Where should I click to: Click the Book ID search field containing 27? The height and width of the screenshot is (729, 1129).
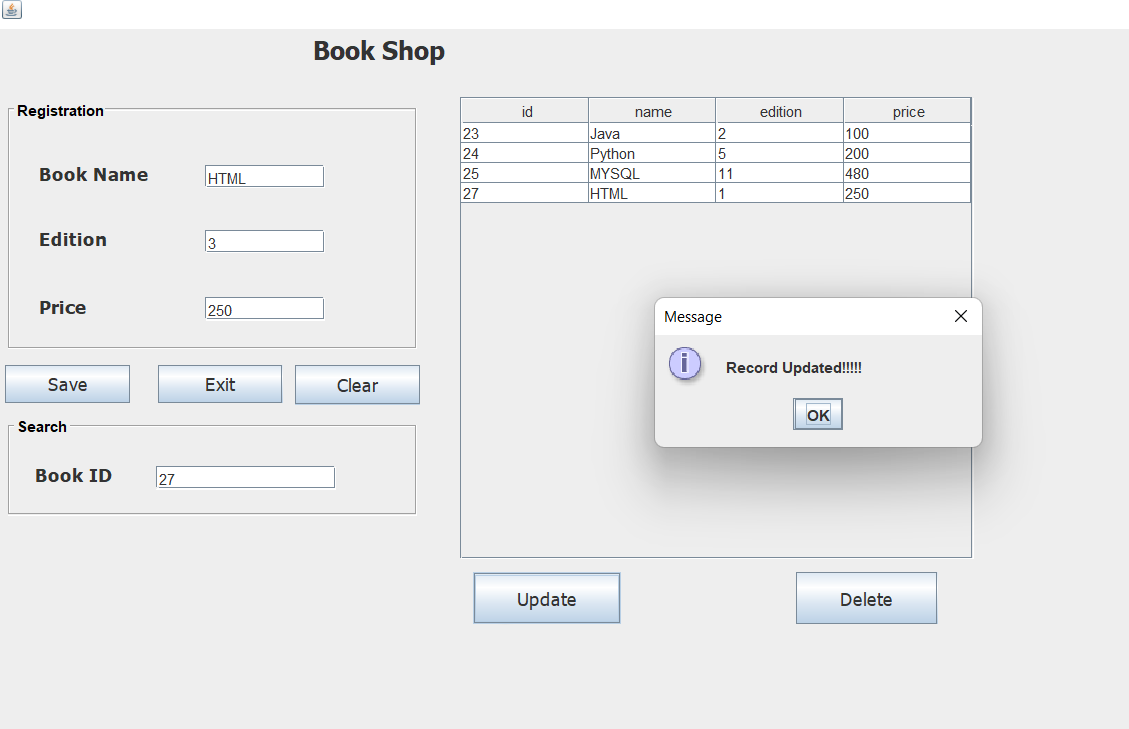click(245, 477)
